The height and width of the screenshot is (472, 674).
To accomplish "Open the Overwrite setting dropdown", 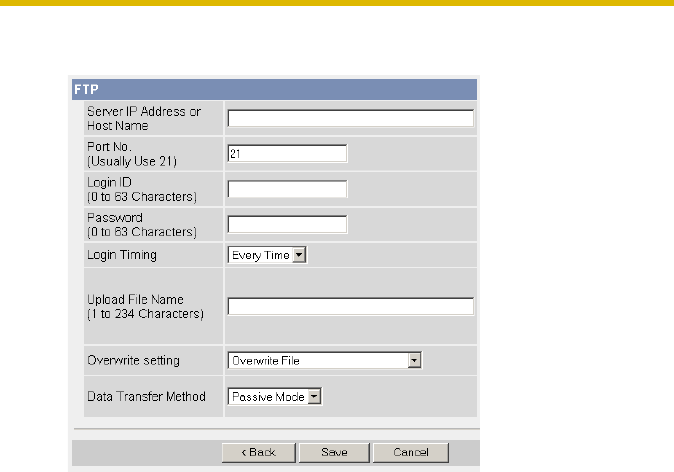I will click(325, 360).
